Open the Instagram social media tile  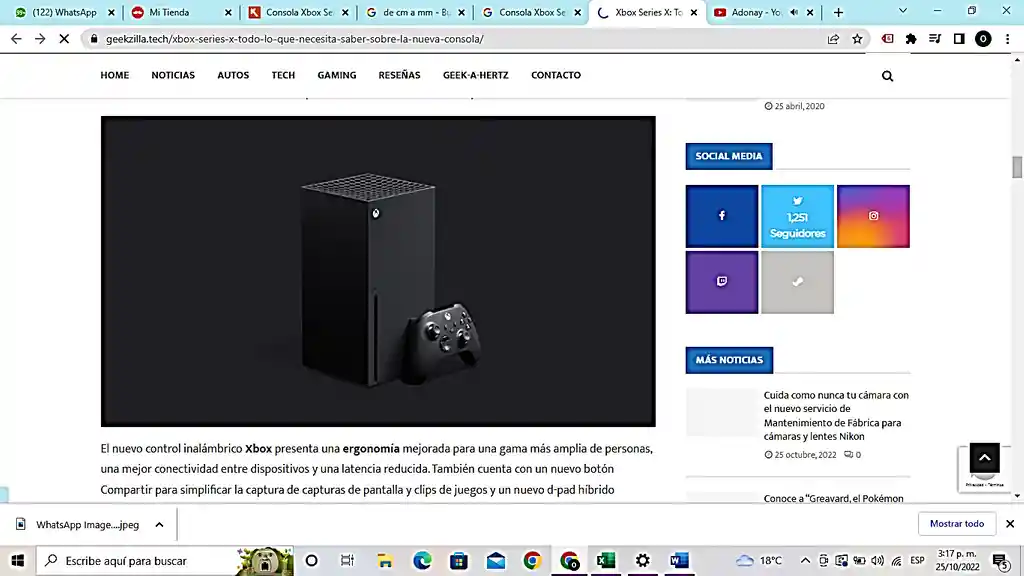(x=873, y=216)
